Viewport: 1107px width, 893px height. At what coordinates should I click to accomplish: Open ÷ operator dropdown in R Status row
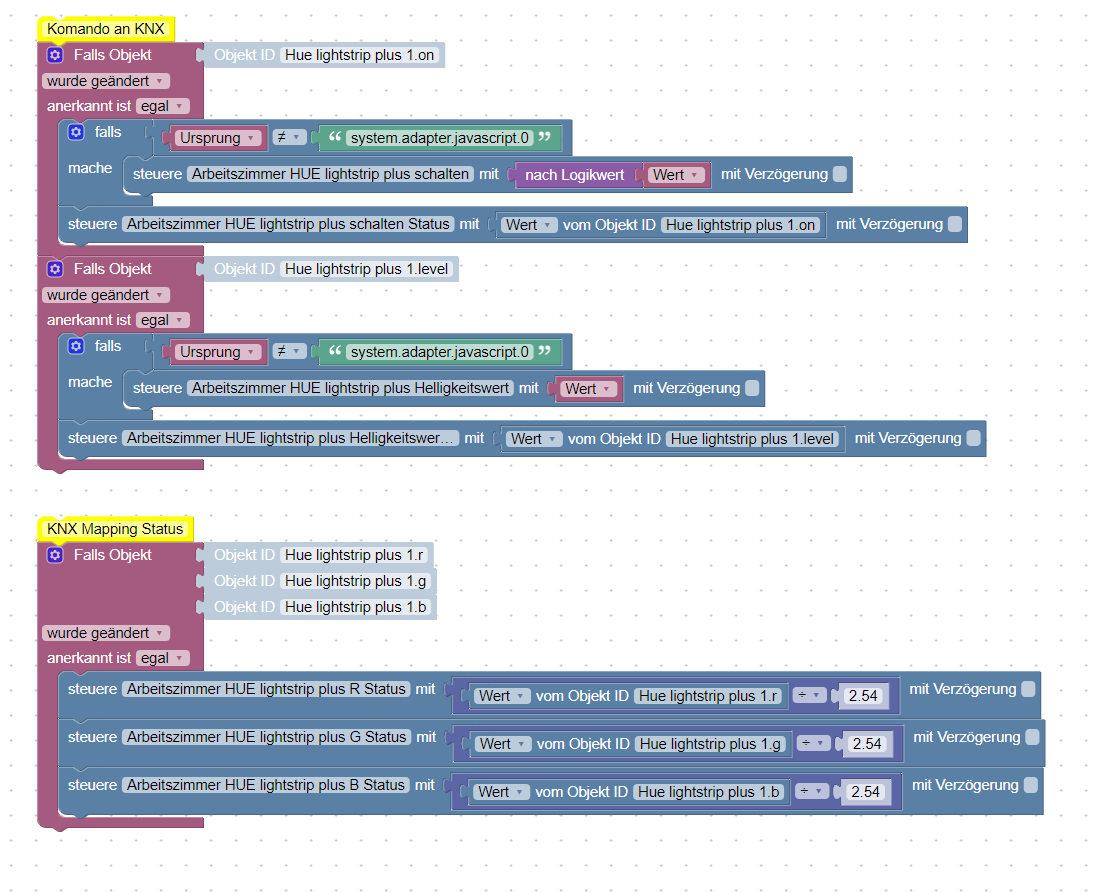pyautogui.click(x=810, y=695)
